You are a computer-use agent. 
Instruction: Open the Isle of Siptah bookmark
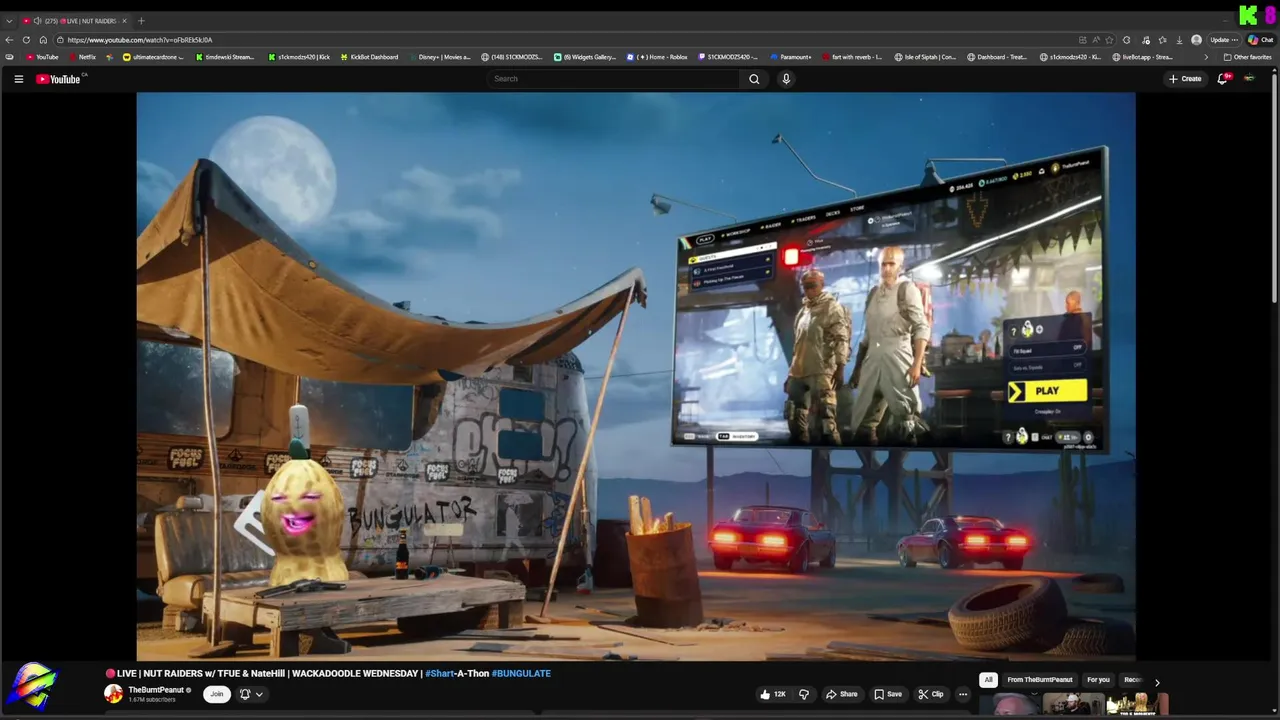pyautogui.click(x=925, y=57)
